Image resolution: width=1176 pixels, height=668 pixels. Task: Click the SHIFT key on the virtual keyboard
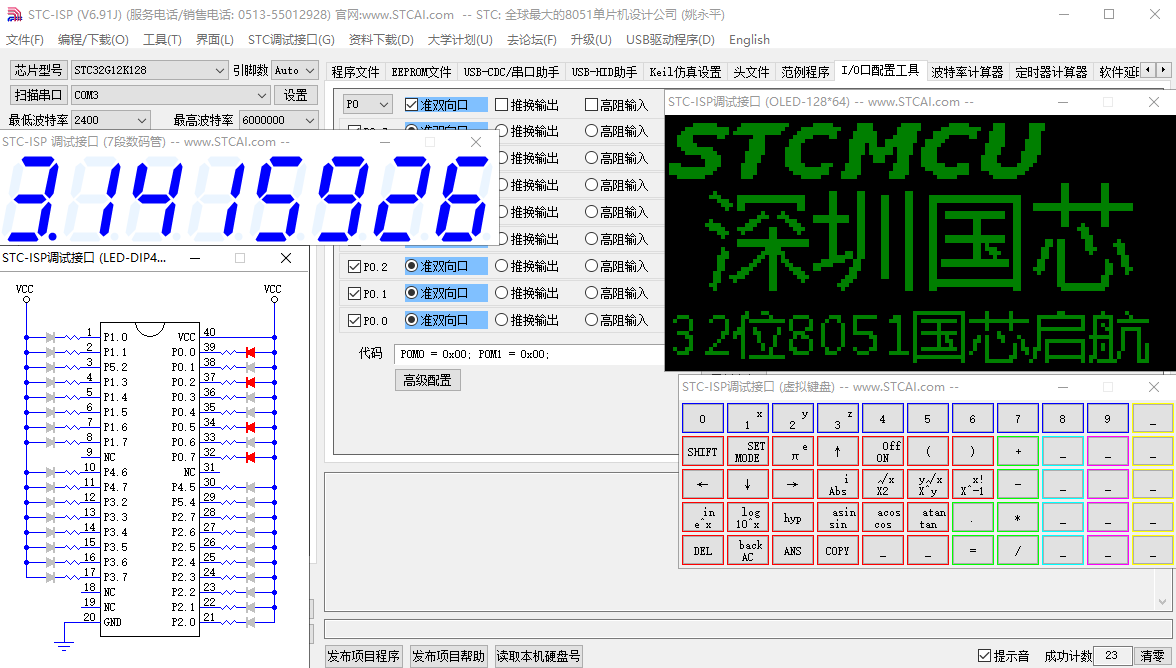pyautogui.click(x=703, y=451)
